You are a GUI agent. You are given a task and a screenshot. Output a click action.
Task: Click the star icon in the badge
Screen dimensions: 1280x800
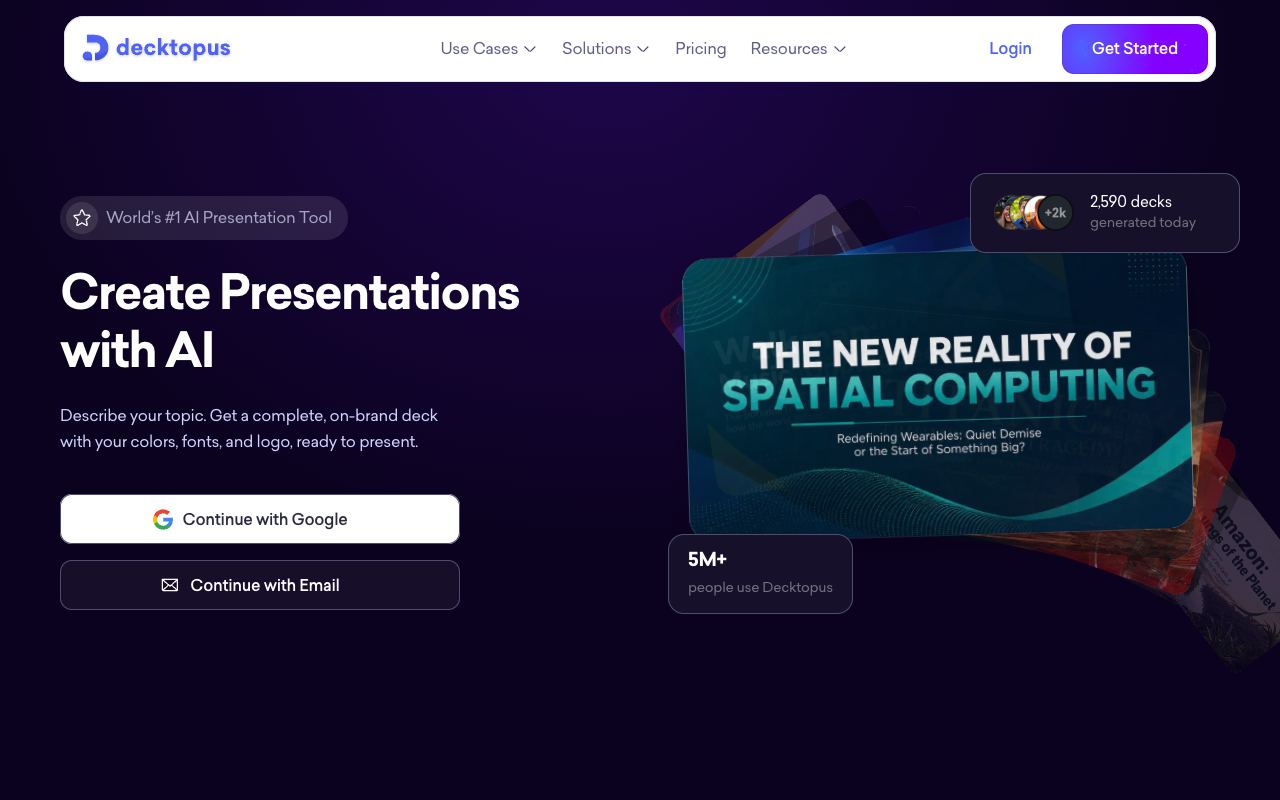[82, 218]
